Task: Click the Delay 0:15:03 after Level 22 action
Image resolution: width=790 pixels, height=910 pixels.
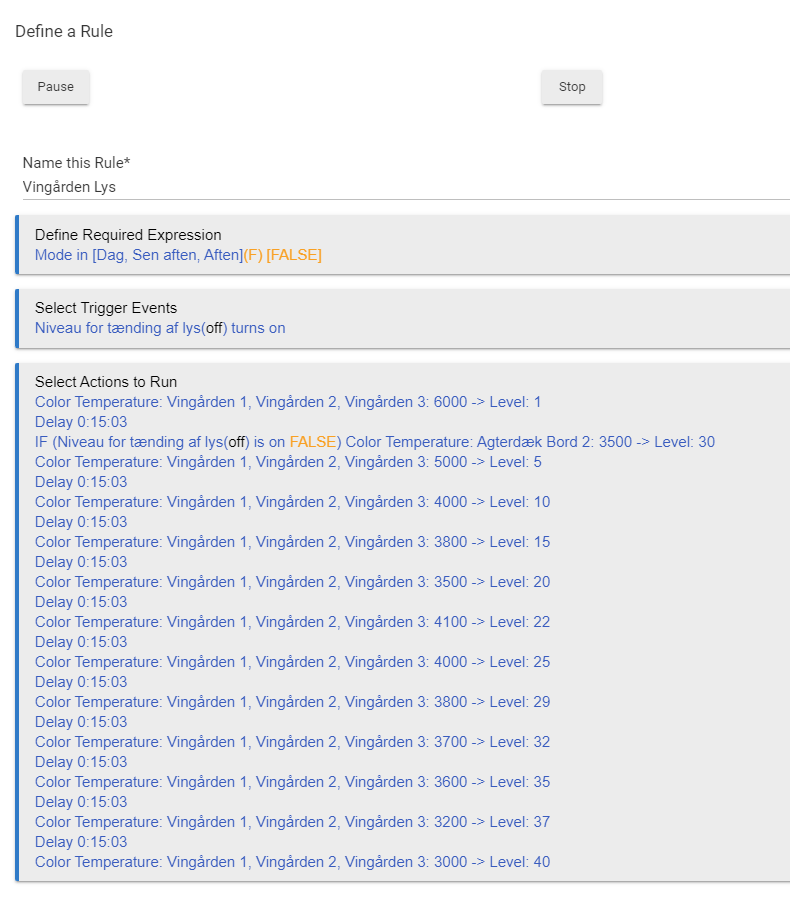Action: click(x=81, y=642)
